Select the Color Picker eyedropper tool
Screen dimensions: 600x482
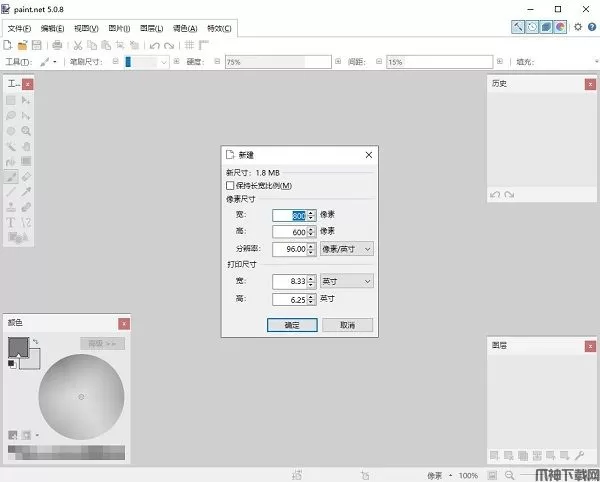click(26, 192)
